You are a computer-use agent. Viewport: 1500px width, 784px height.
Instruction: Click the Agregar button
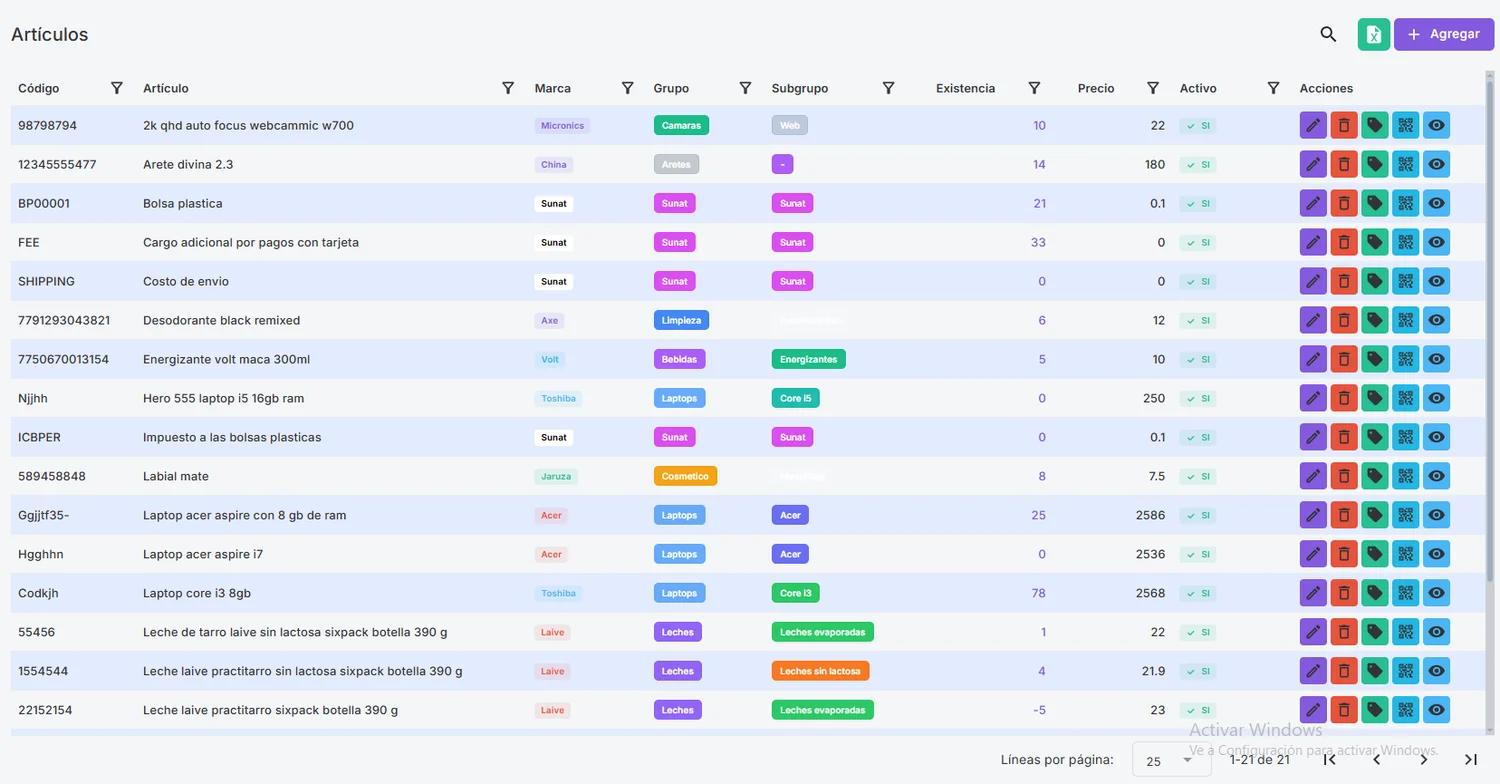pyautogui.click(x=1443, y=34)
